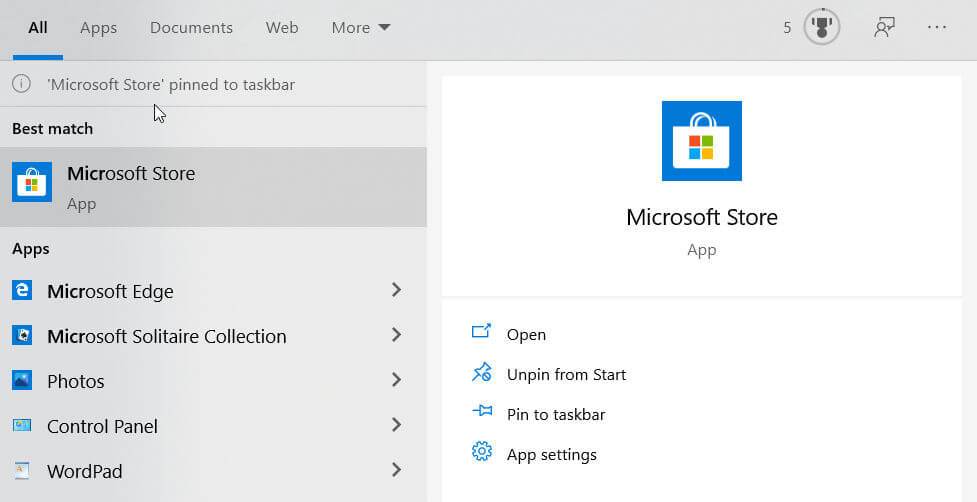This screenshot has height=502, width=977.
Task: Open the feedback person icon
Action: [x=884, y=28]
